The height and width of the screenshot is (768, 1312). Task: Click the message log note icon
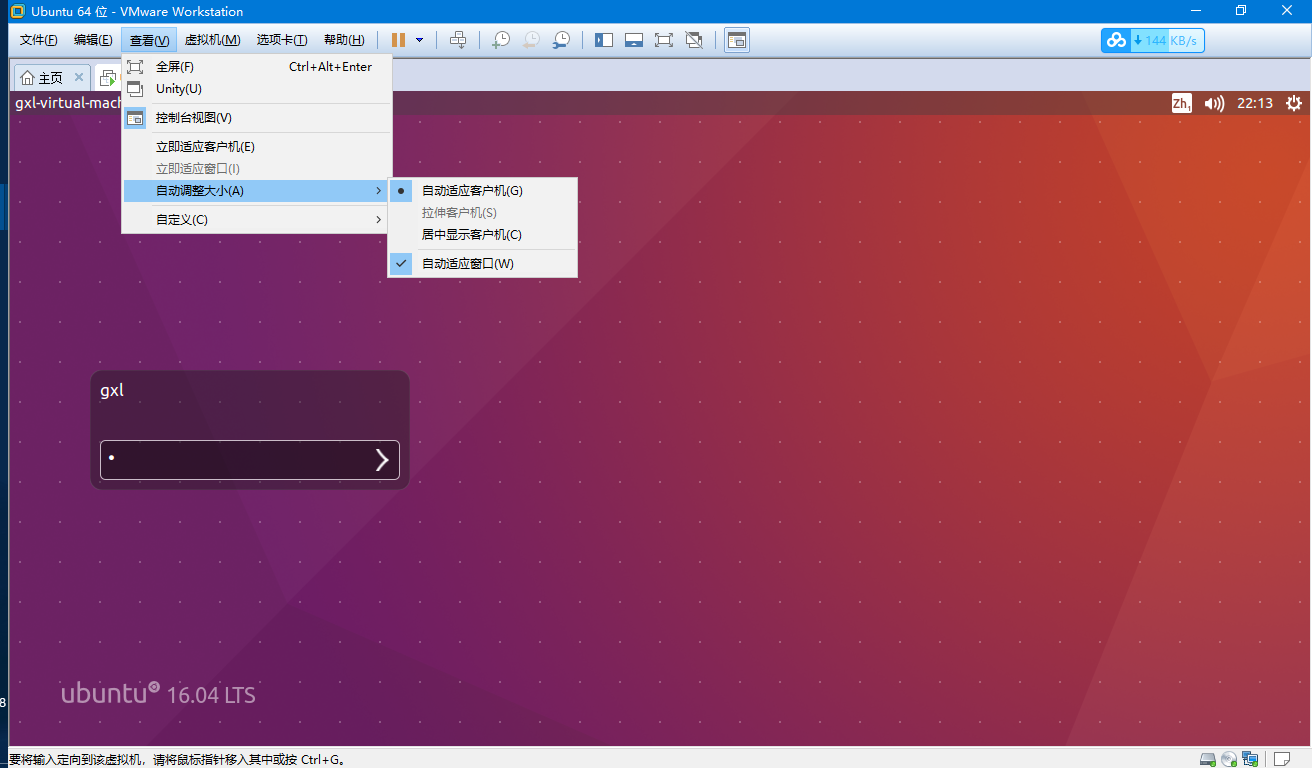(x=1281, y=759)
